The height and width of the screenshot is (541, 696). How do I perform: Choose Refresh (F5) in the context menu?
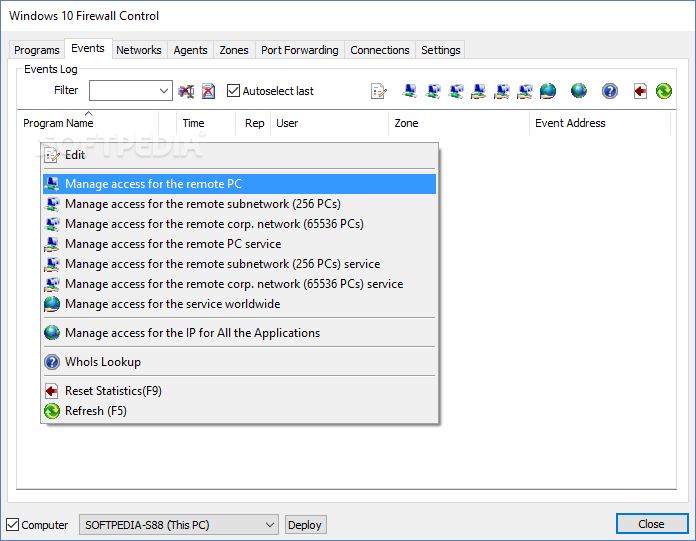240,411
